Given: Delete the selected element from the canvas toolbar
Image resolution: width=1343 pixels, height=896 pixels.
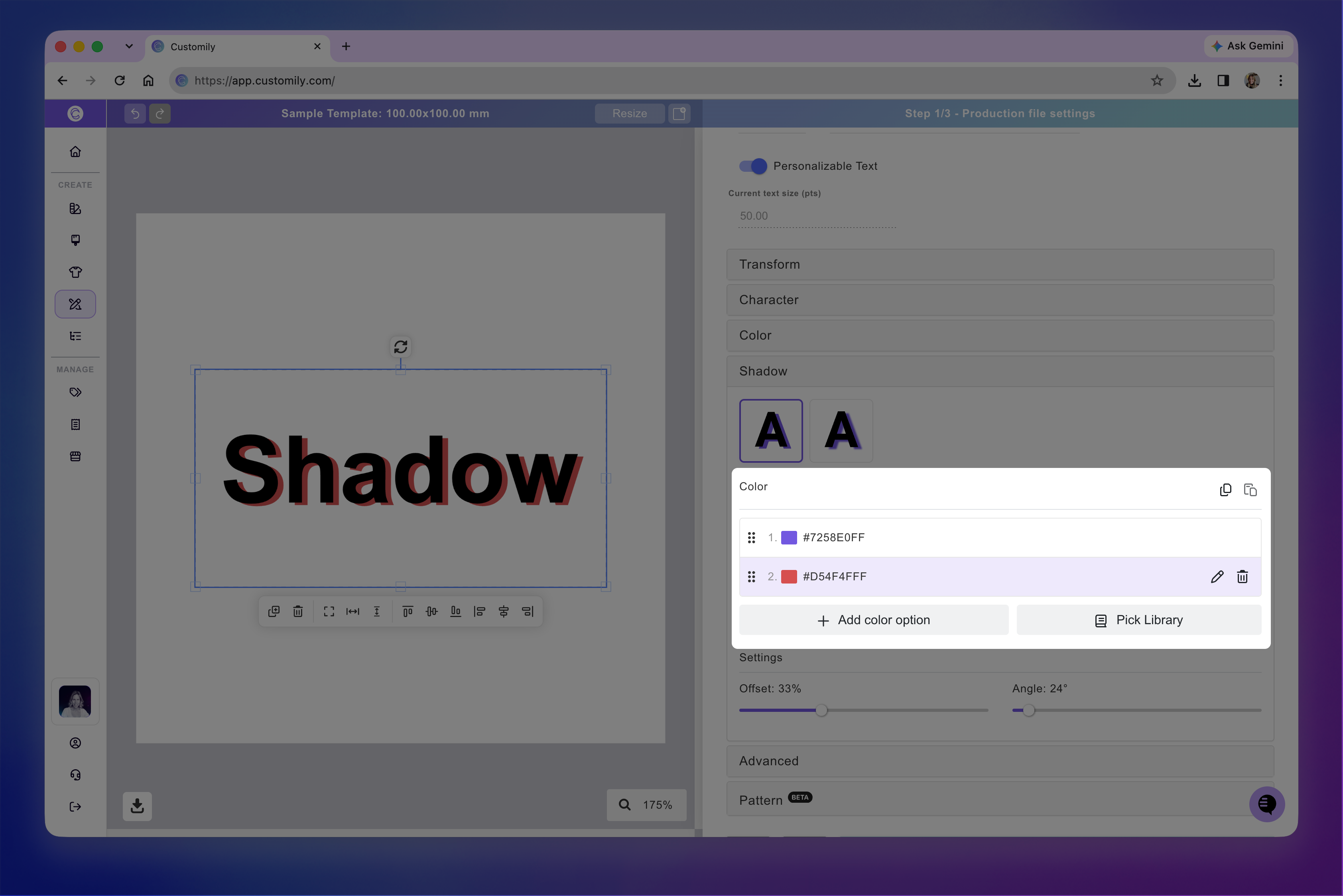Looking at the screenshot, I should [x=298, y=611].
